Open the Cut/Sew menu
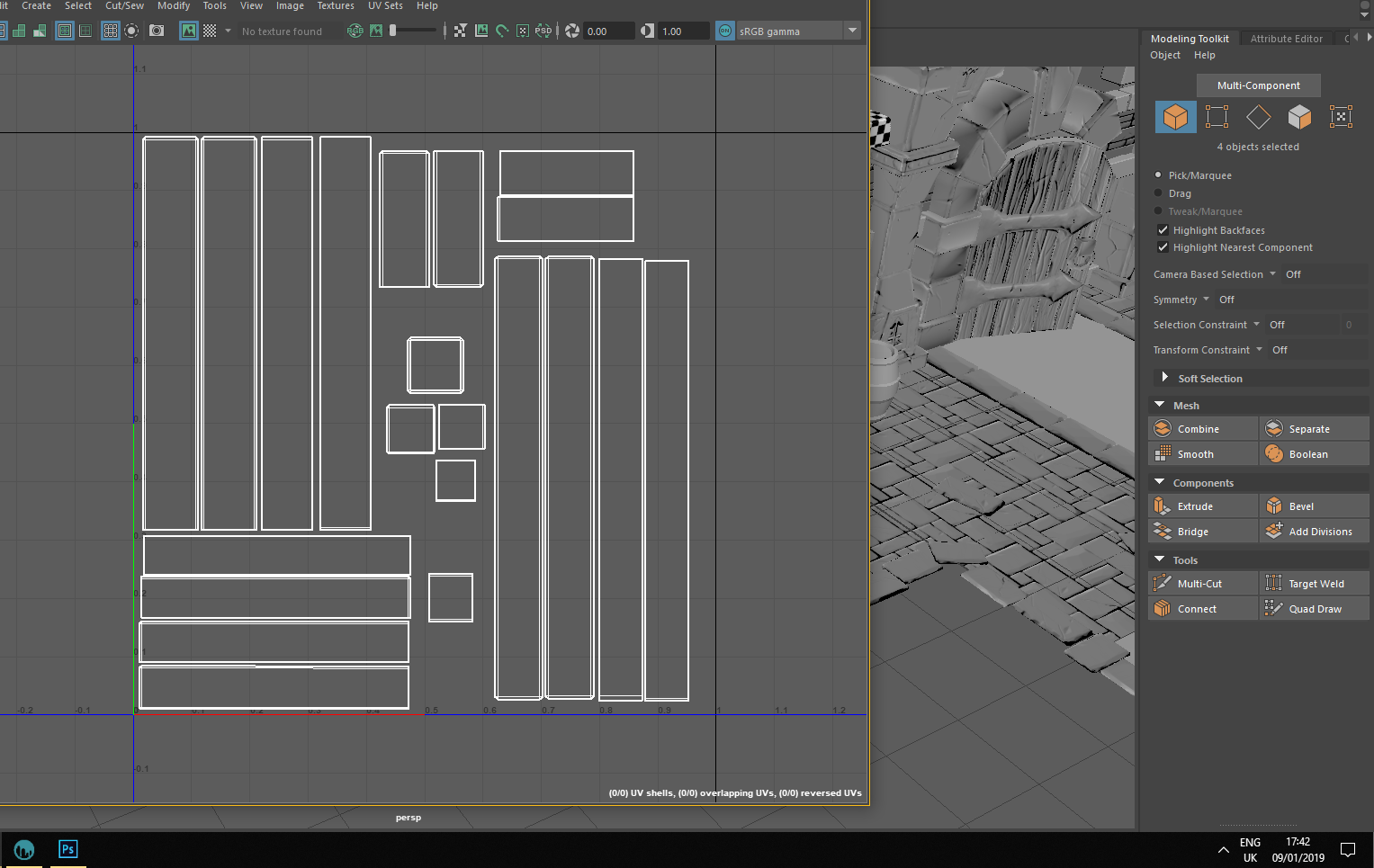 (124, 5)
